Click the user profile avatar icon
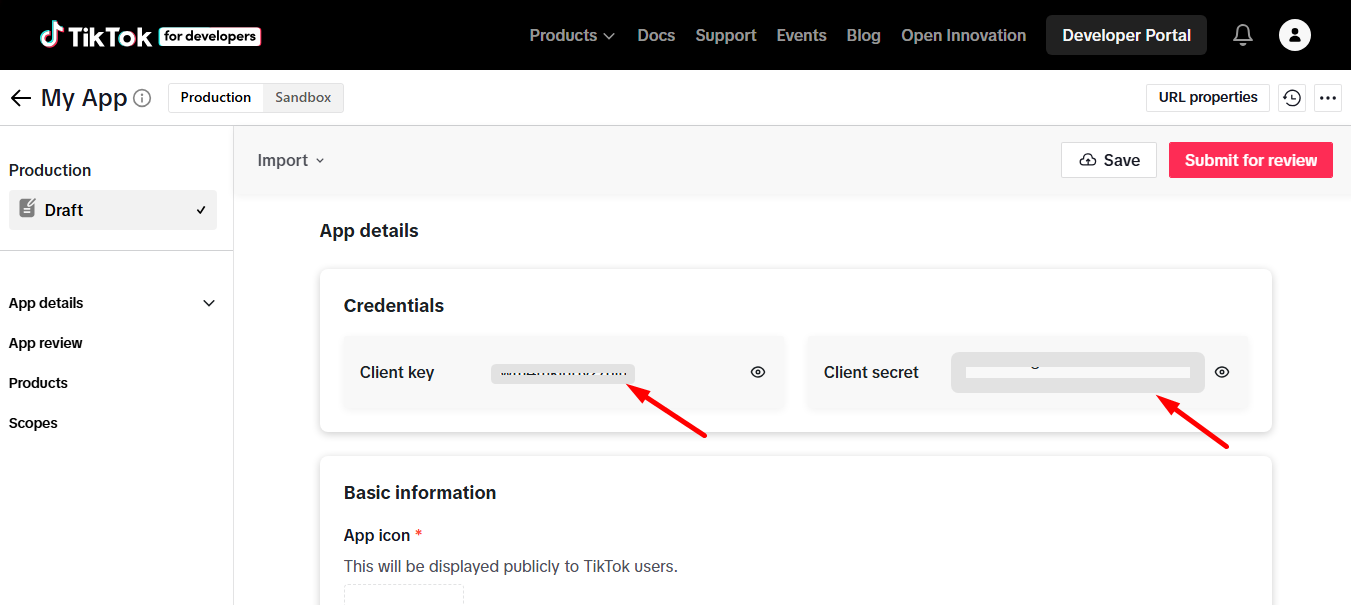Image resolution: width=1351 pixels, height=605 pixels. pyautogui.click(x=1295, y=35)
